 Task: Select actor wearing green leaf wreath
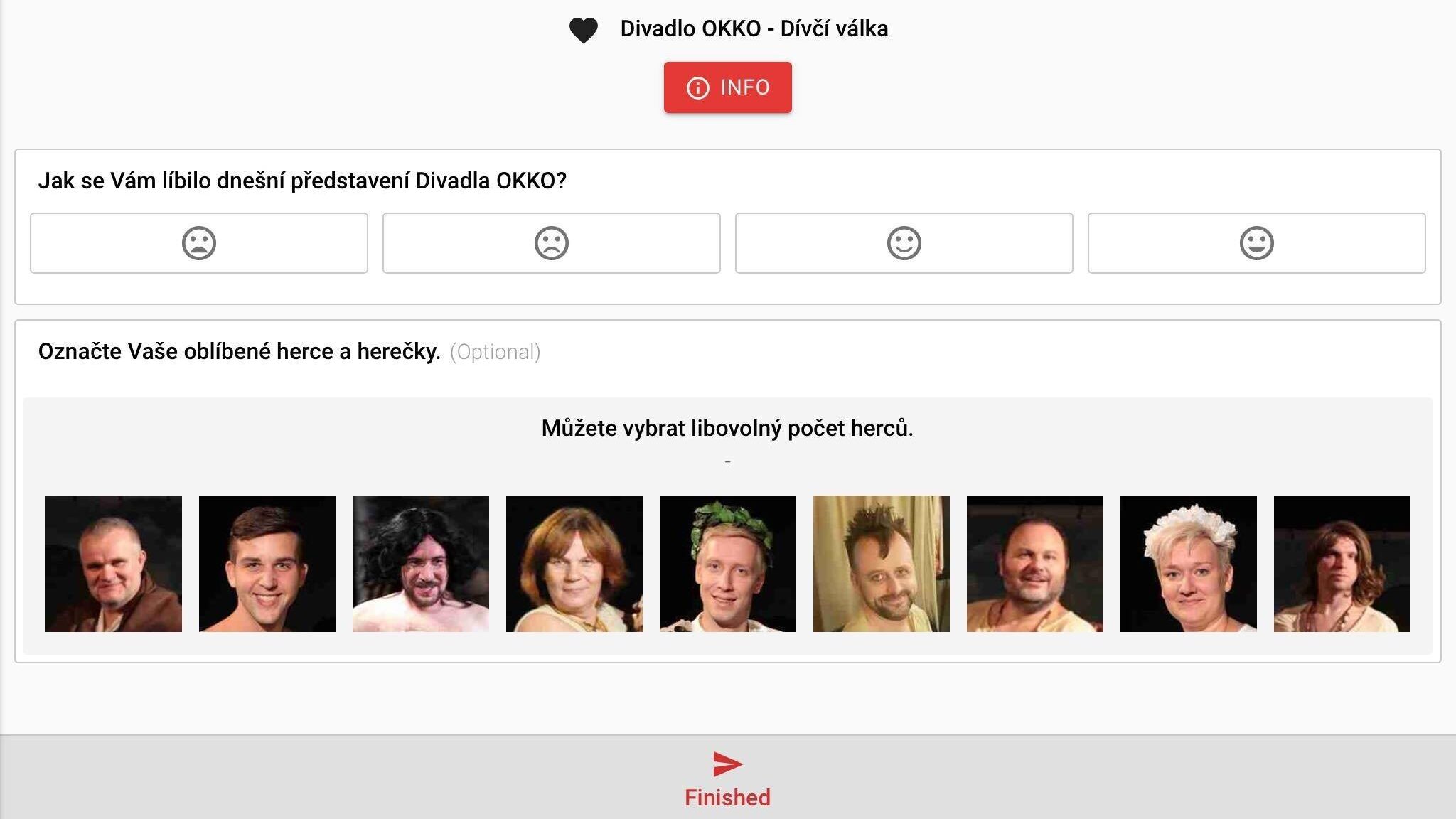click(728, 564)
